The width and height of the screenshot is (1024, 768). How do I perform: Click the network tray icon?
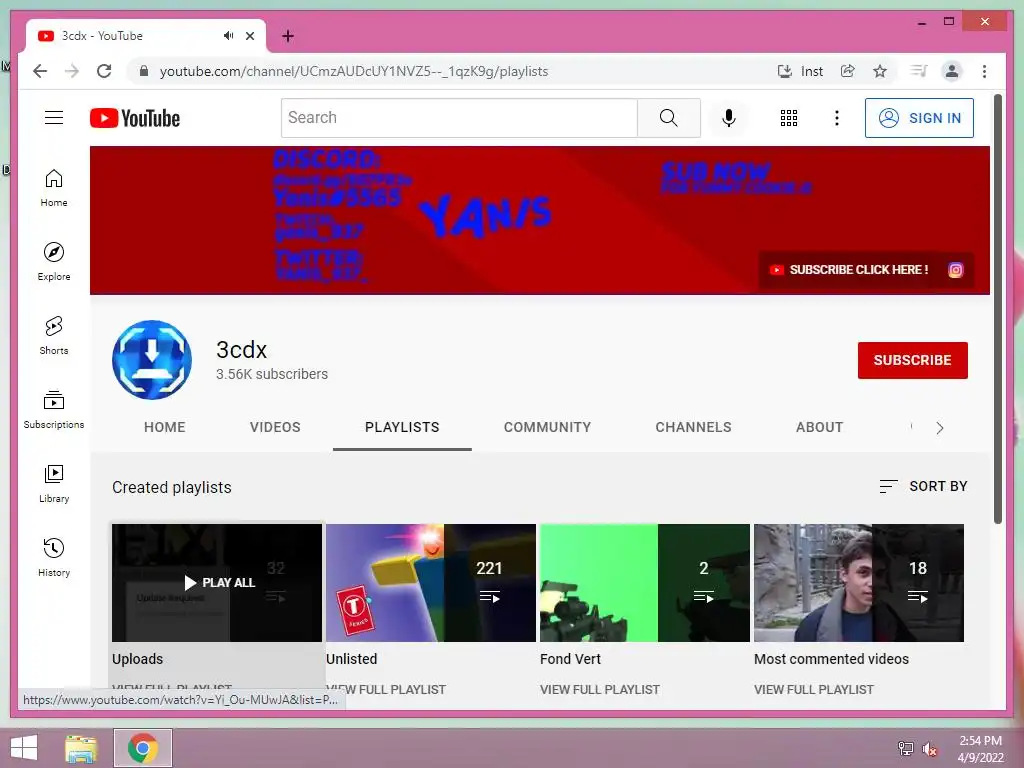tap(906, 748)
